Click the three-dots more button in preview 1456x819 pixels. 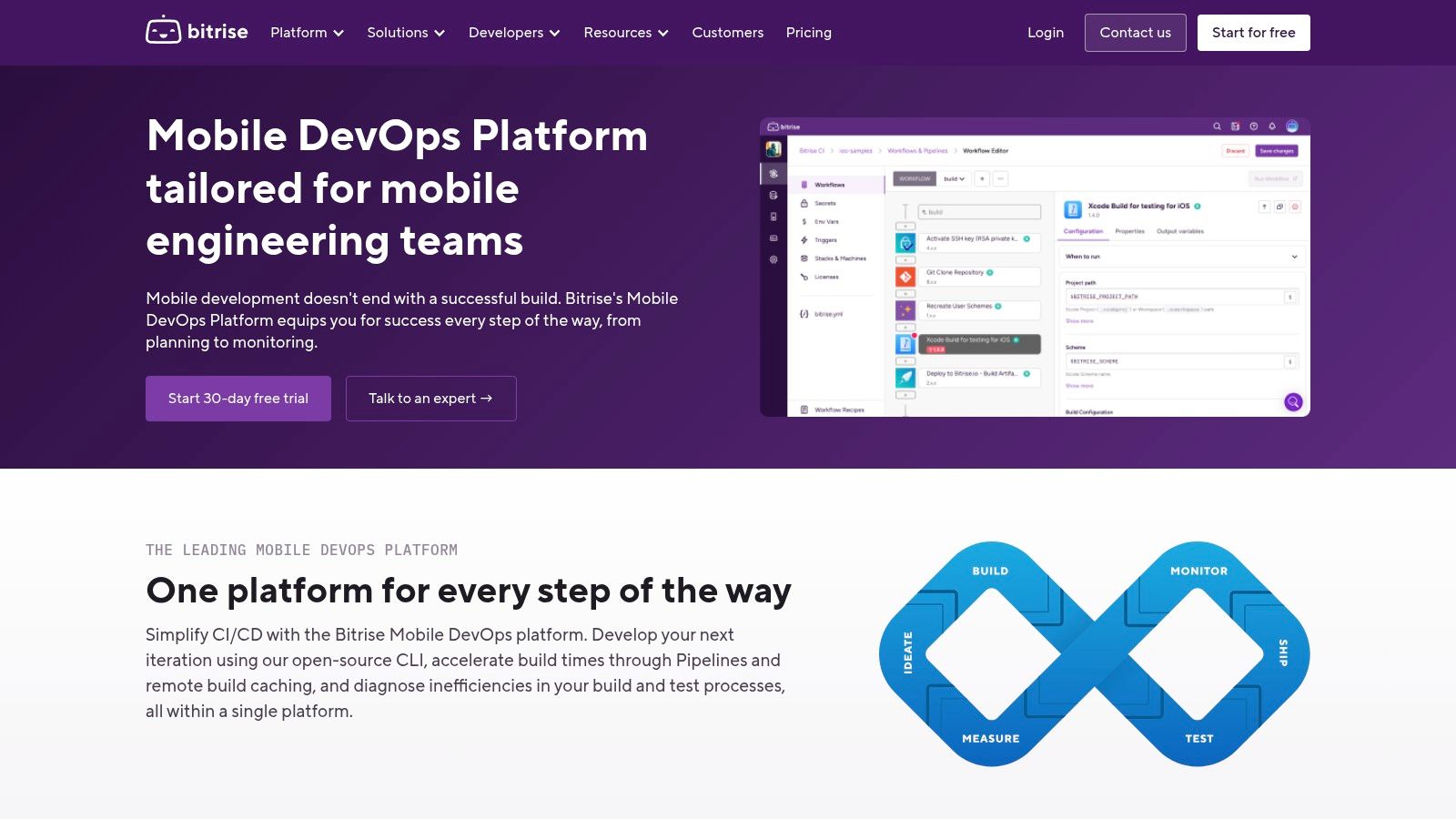1001,179
